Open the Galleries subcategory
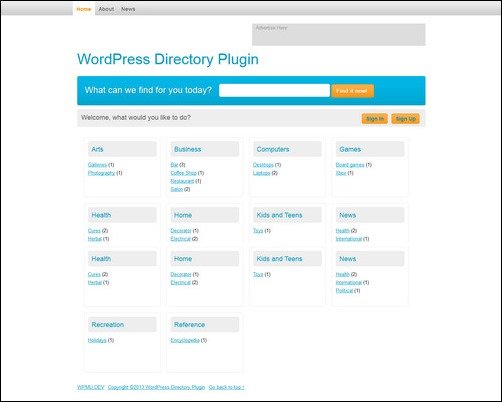 point(97,165)
